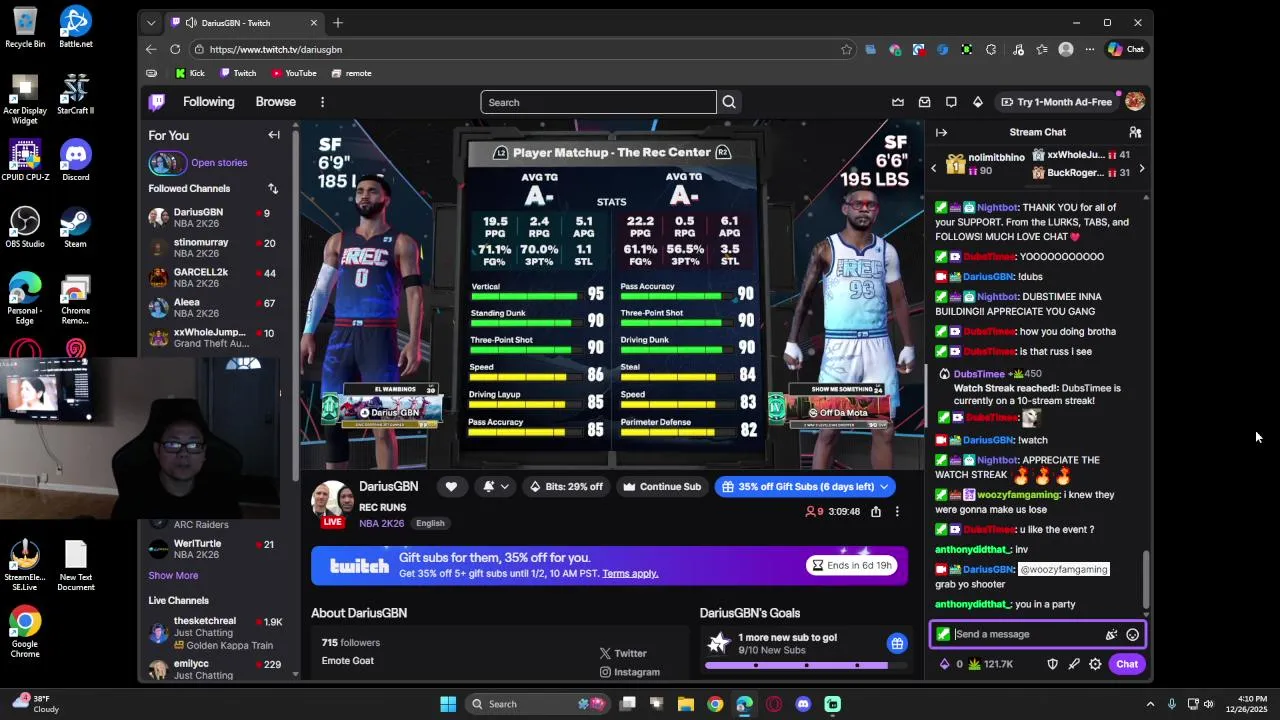
Task: Go to the Browse tab
Action: 275,102
